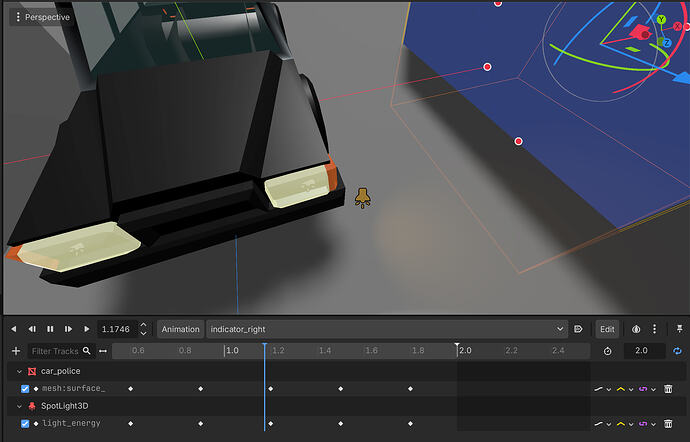Click car_police group label
690x442 pixels.
tap(61, 371)
